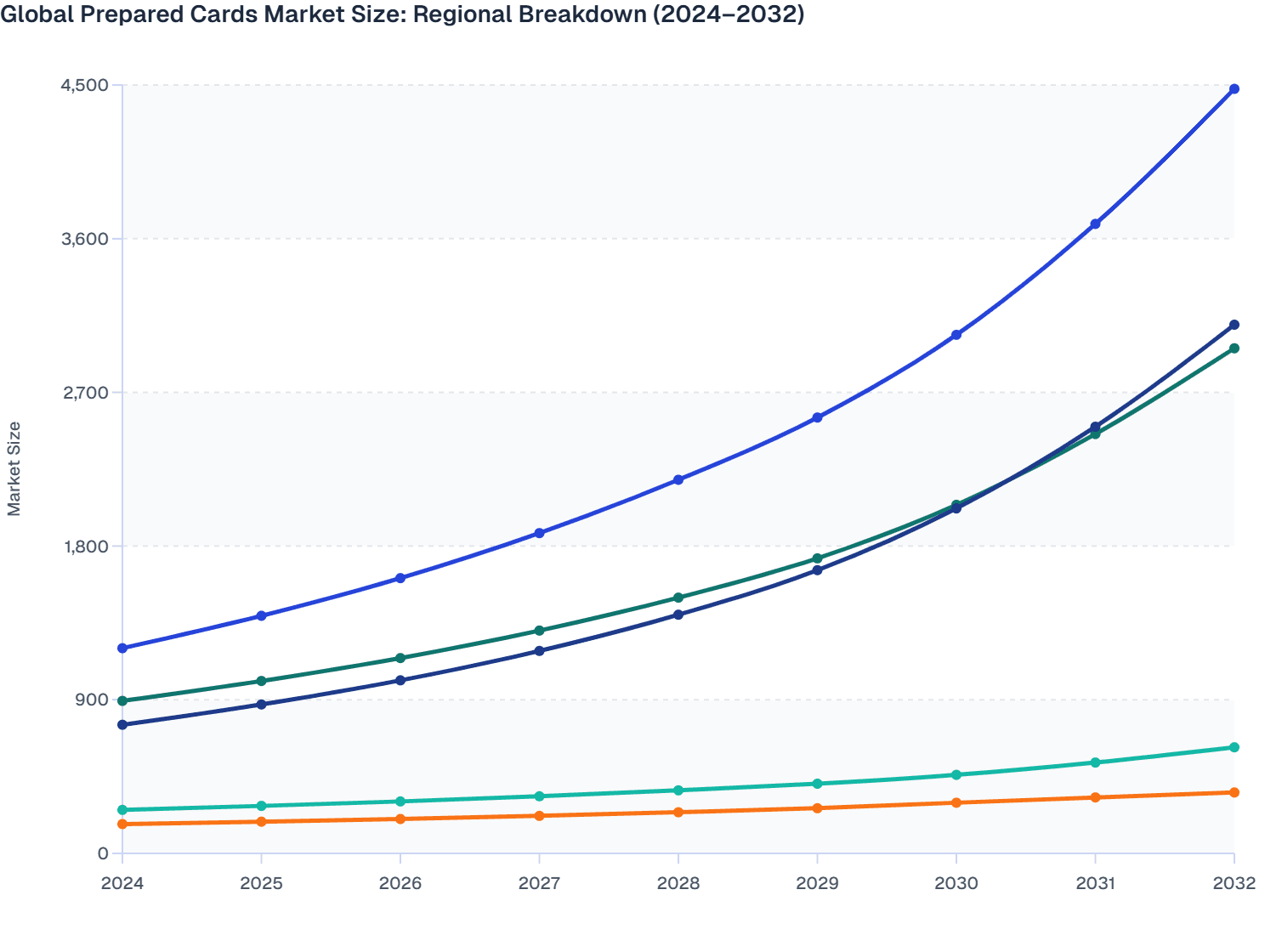Select the teal line's 2028 data point
Viewport: 1282px width, 952px height.
[x=678, y=790]
